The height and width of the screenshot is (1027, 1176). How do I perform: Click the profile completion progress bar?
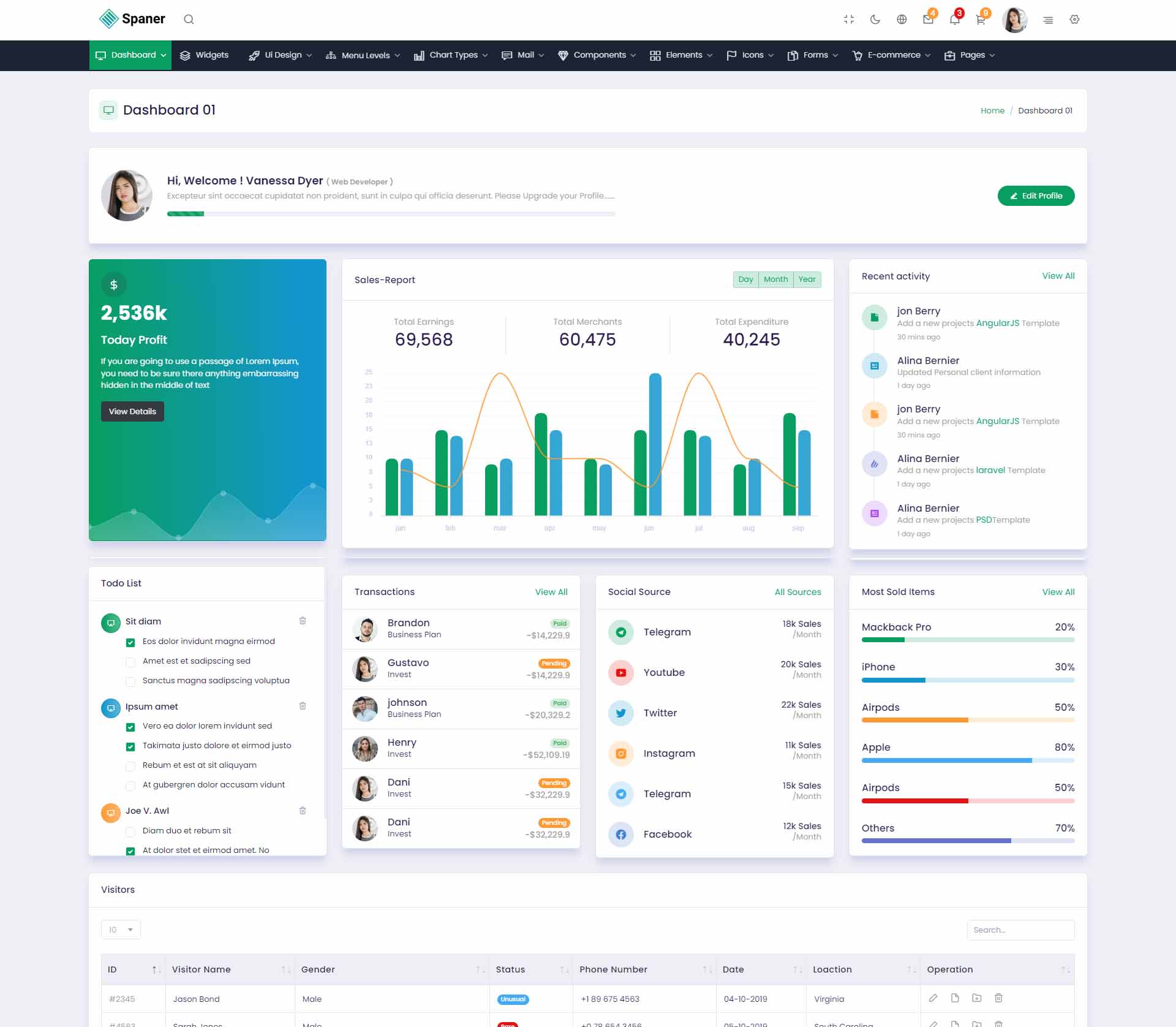(391, 214)
